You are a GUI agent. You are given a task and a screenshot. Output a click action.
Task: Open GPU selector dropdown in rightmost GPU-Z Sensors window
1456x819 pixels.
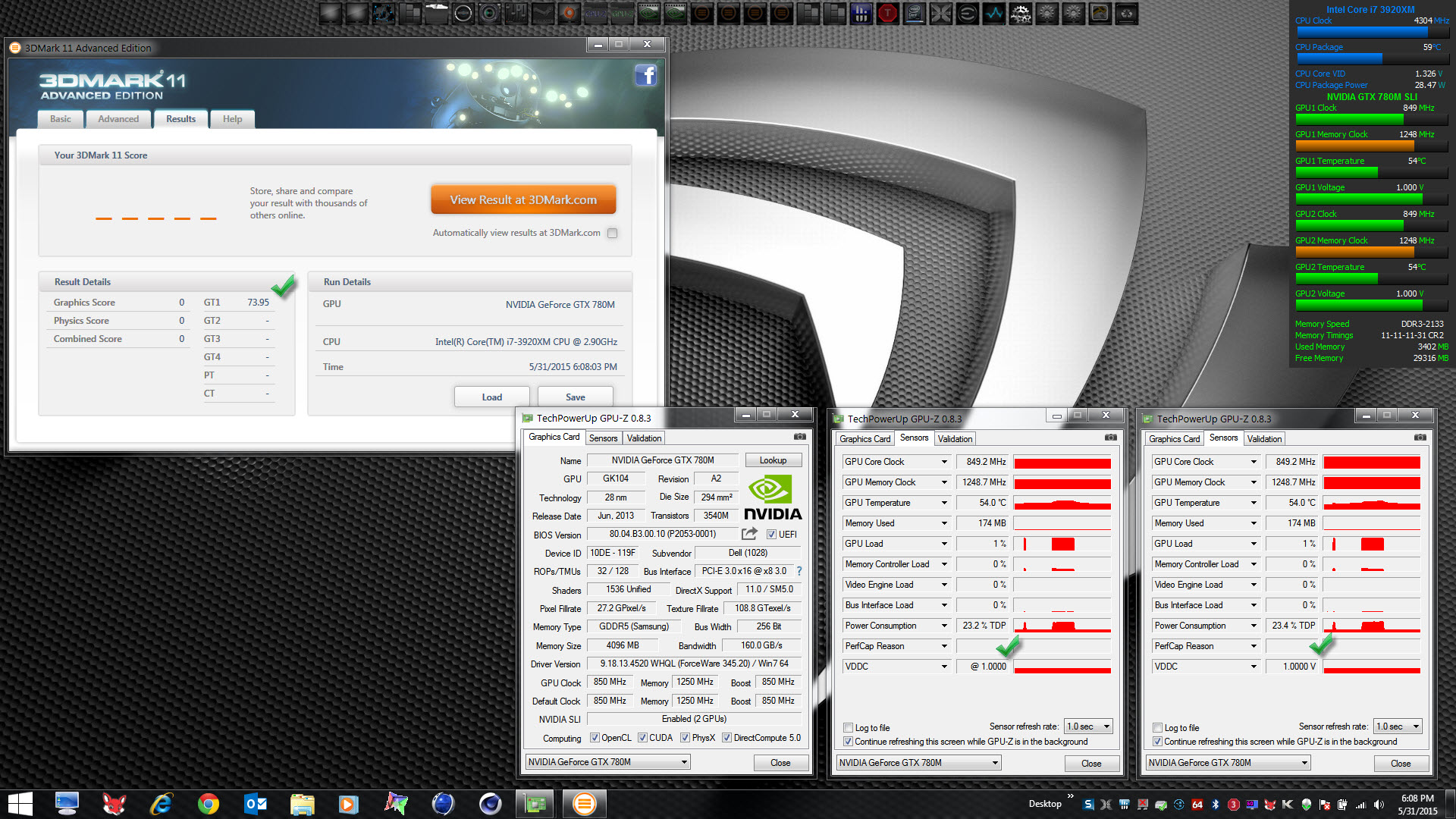point(1228,763)
